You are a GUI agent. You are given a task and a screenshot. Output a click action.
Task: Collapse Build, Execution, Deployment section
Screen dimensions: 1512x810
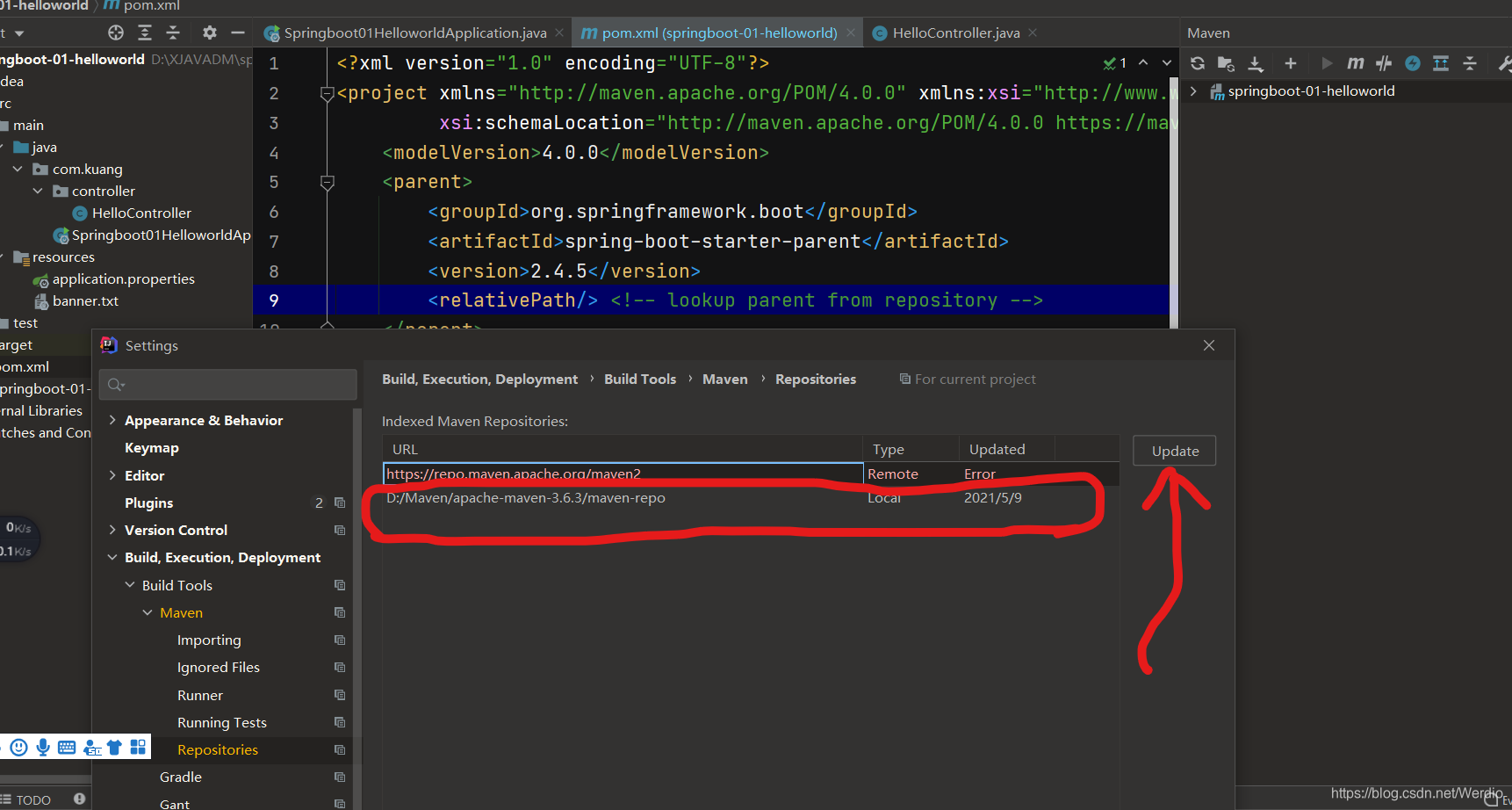(112, 557)
